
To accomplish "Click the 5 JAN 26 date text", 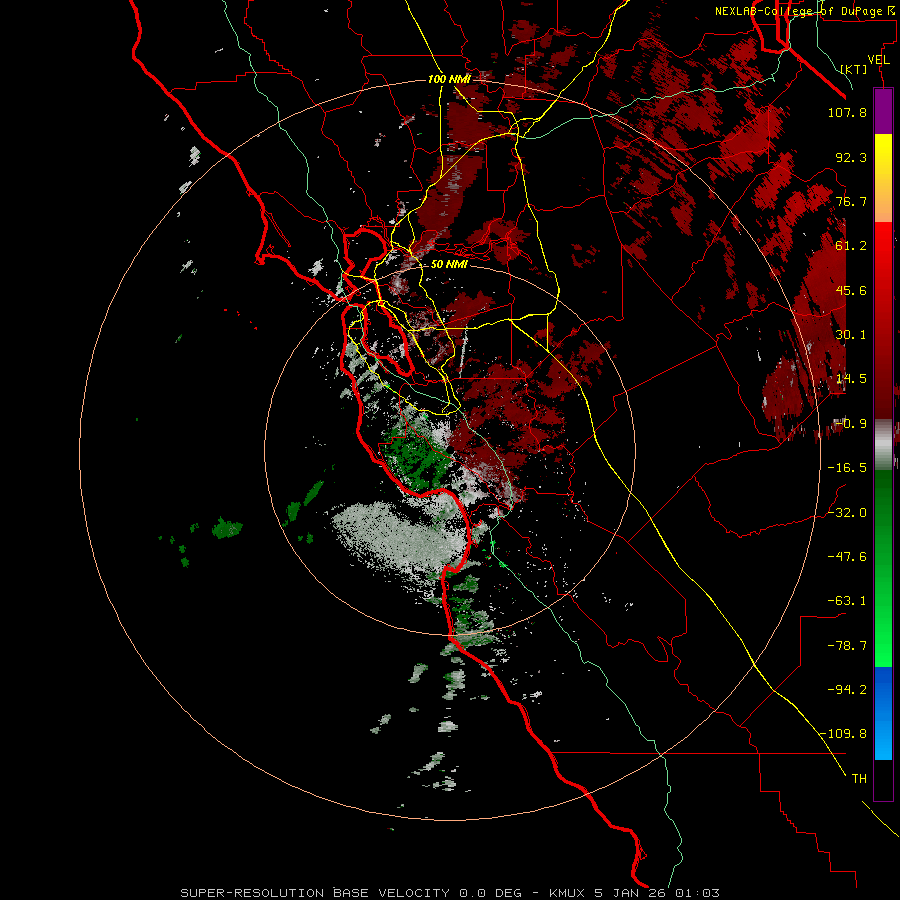I will coord(631,893).
